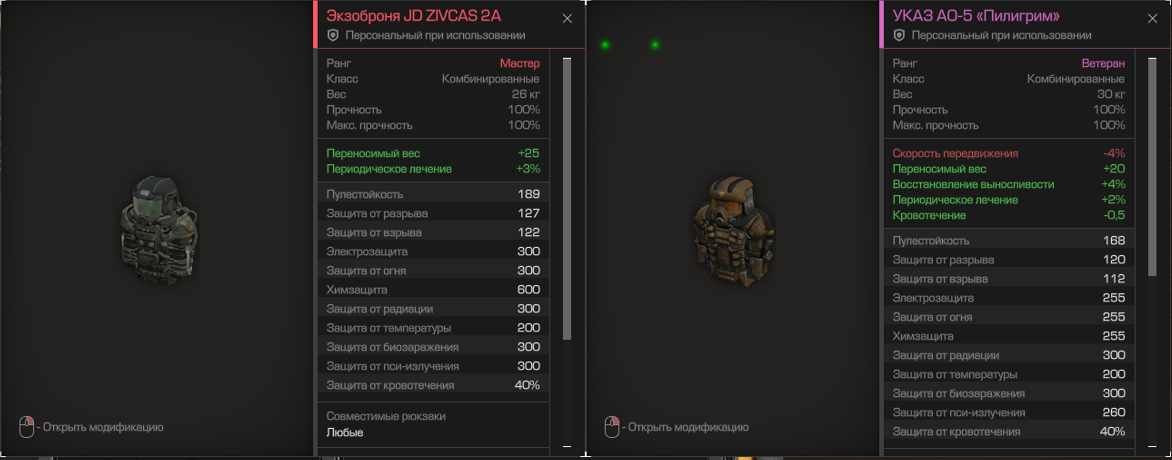The height and width of the screenshot is (460, 1172).
Task: Select Скорость передвижения -4% modifier line
Action: (x=1009, y=153)
